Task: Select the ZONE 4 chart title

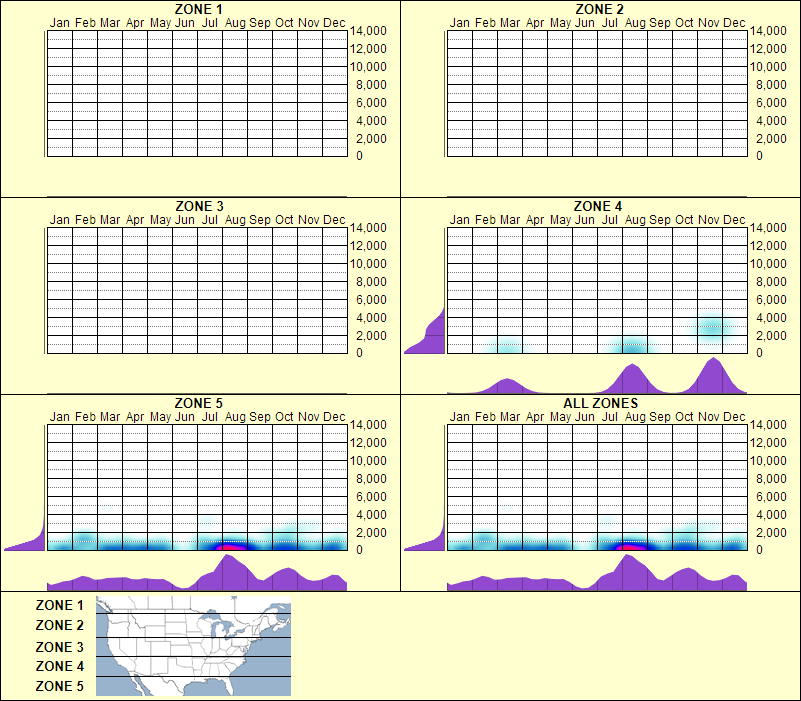Action: pyautogui.click(x=596, y=205)
